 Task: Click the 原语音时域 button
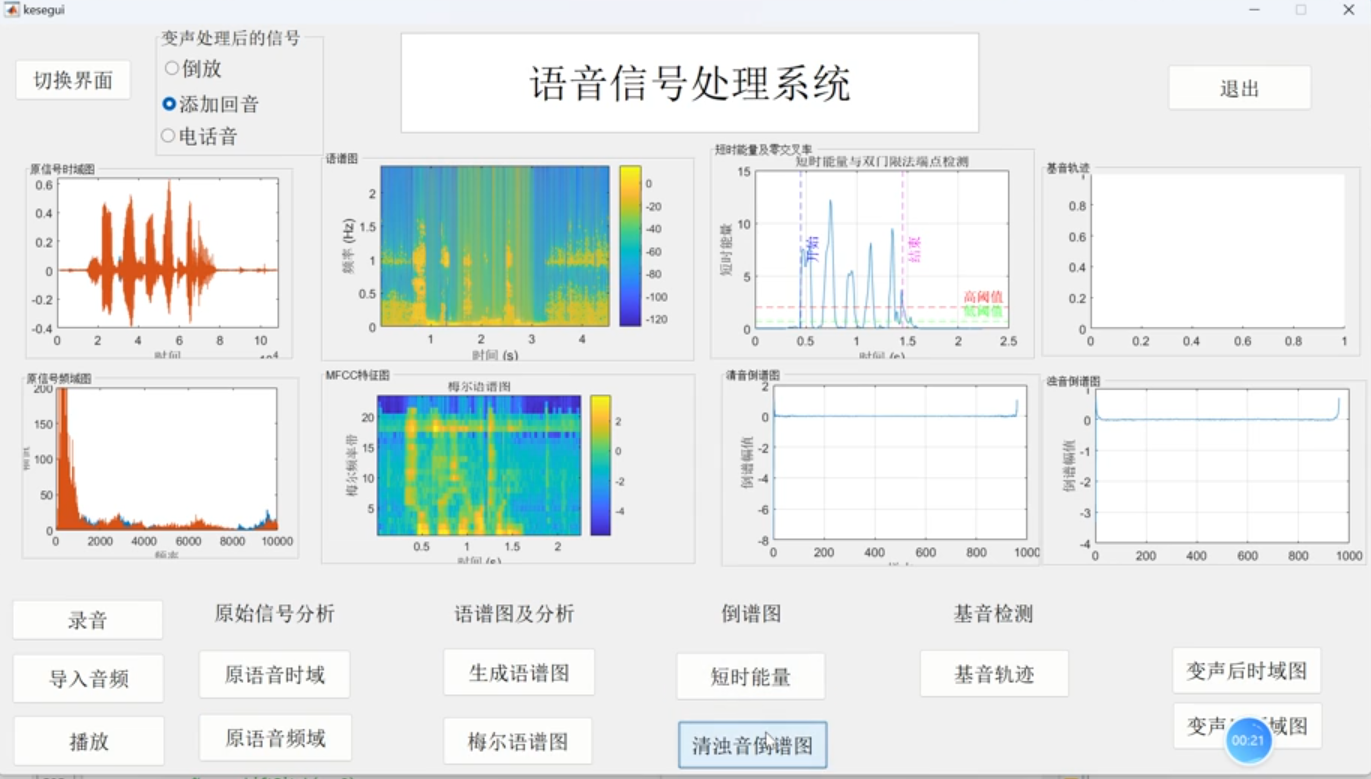coord(275,675)
